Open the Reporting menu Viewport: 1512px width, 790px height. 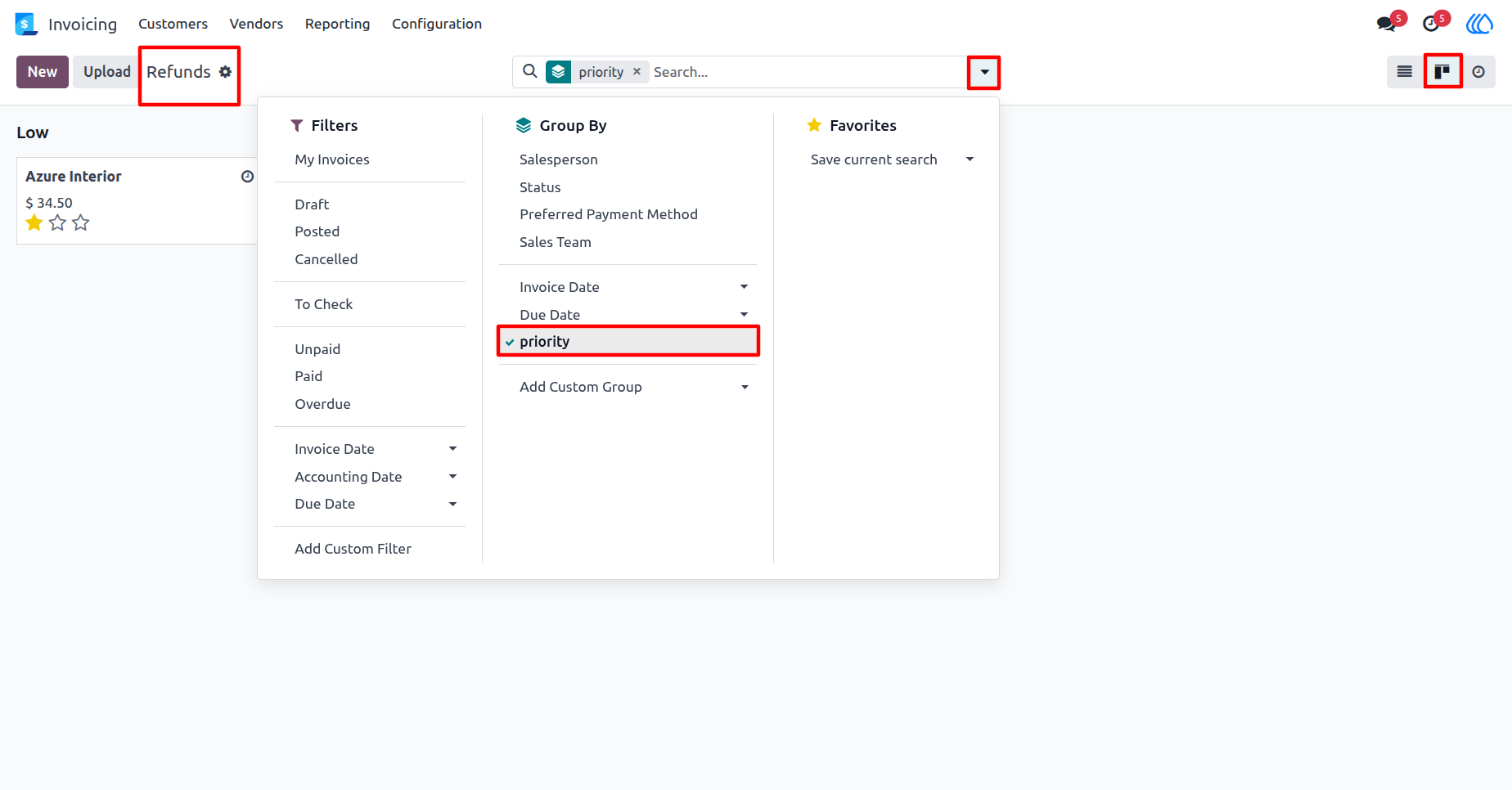pos(337,24)
